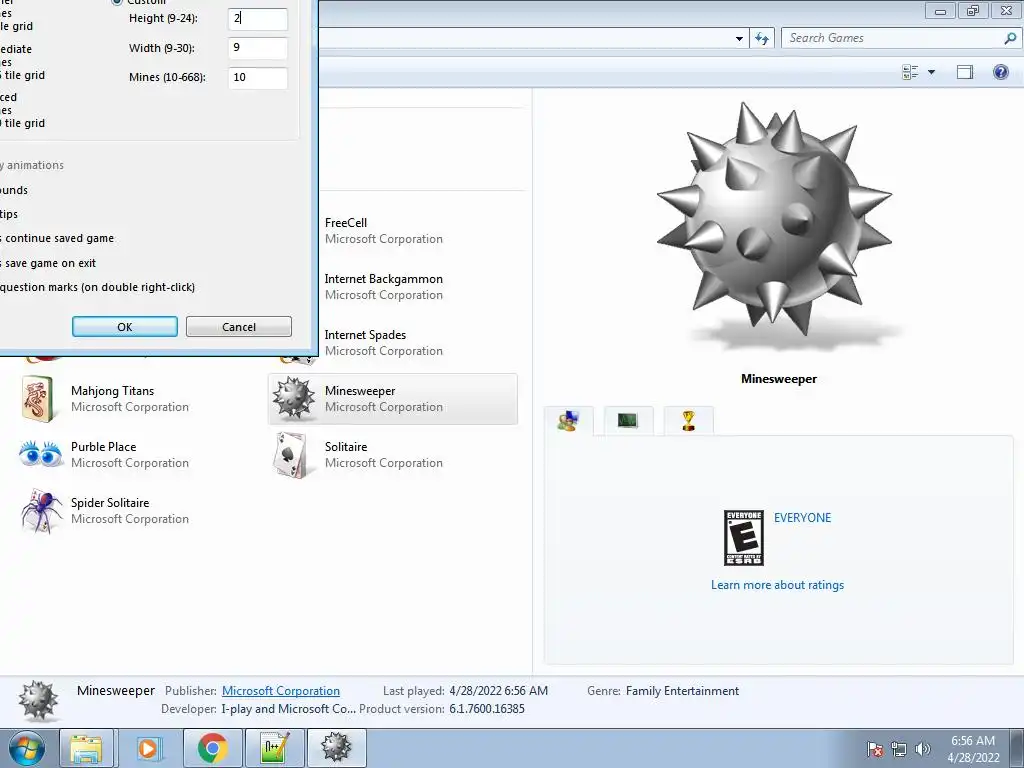The image size is (1024, 768).
Task: Select the Custom radio button
Action: 117,2
